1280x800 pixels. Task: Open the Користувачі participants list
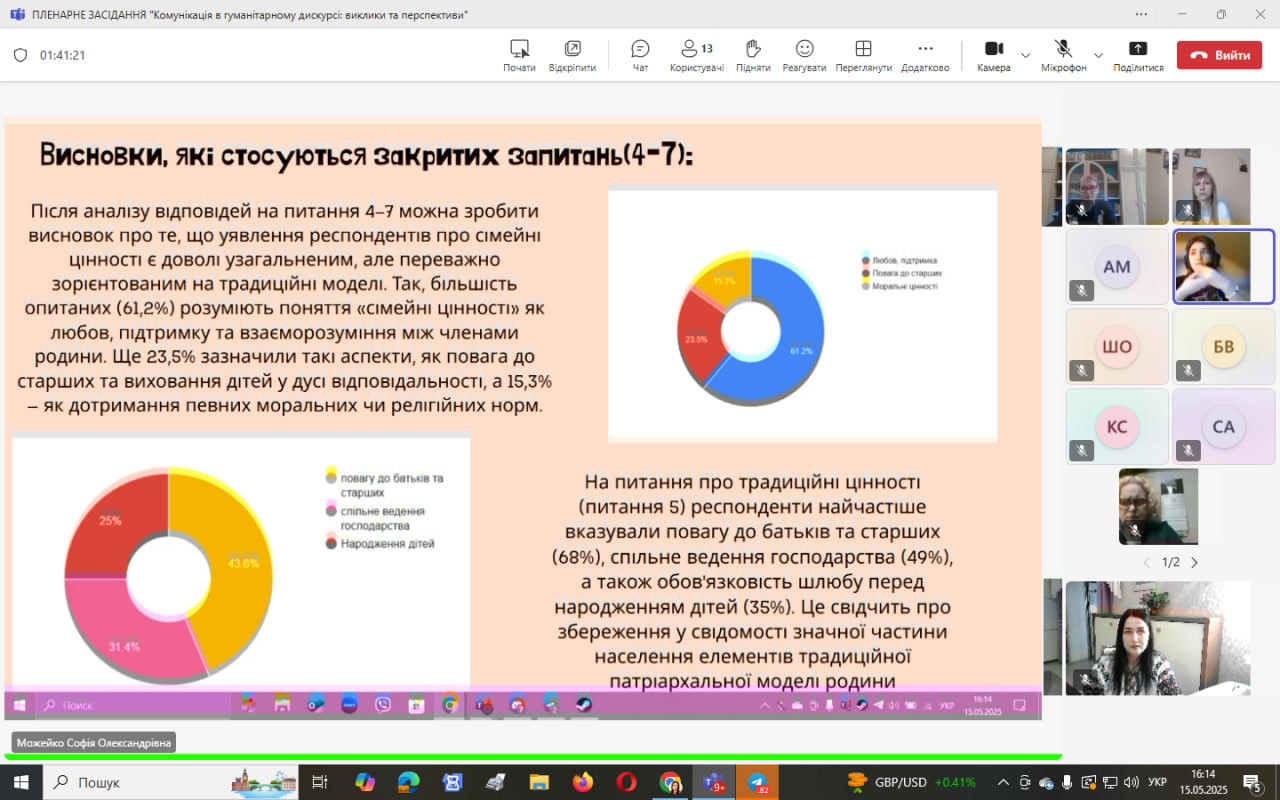click(696, 55)
